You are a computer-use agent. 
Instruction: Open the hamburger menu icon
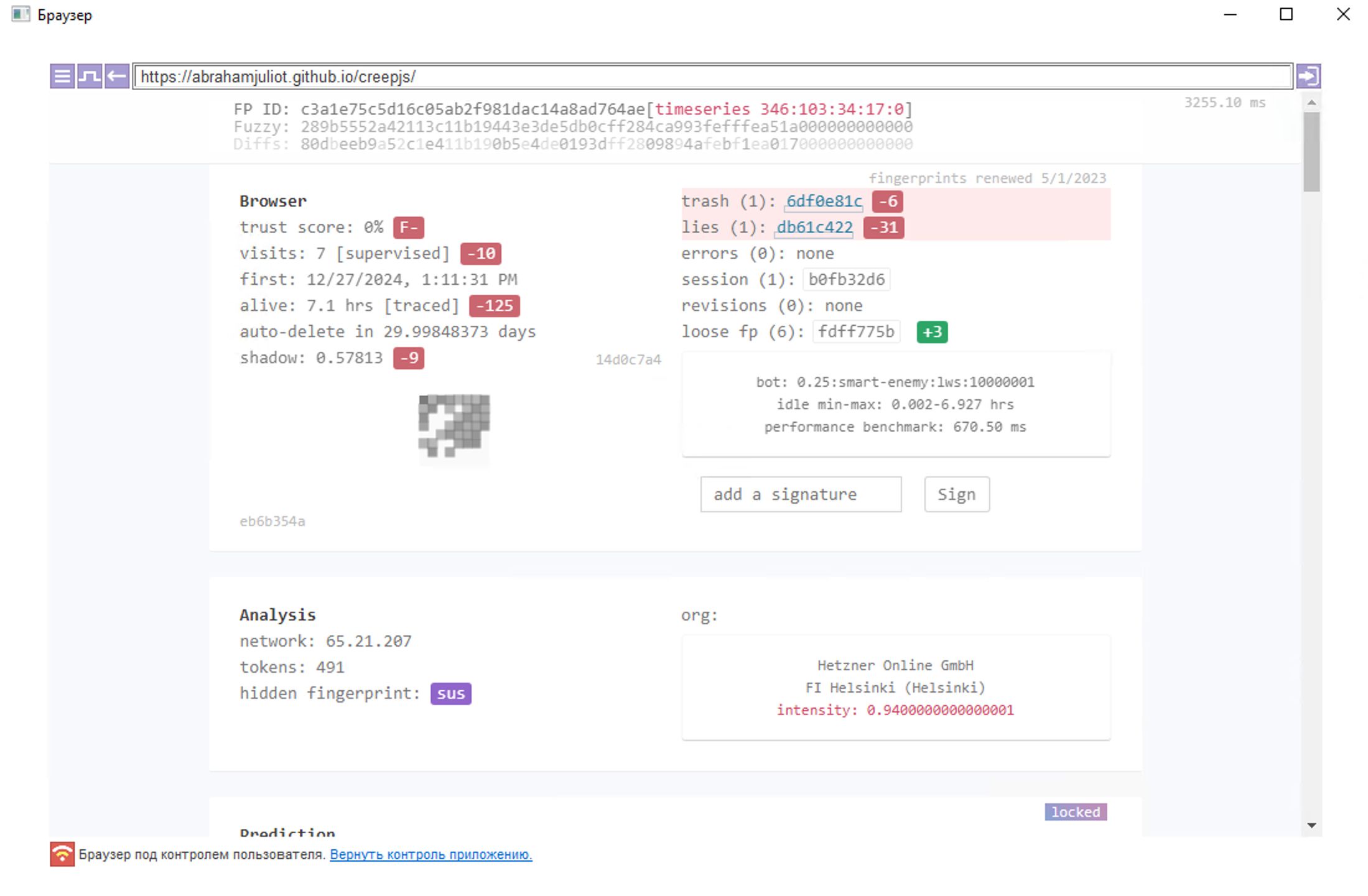(62, 76)
